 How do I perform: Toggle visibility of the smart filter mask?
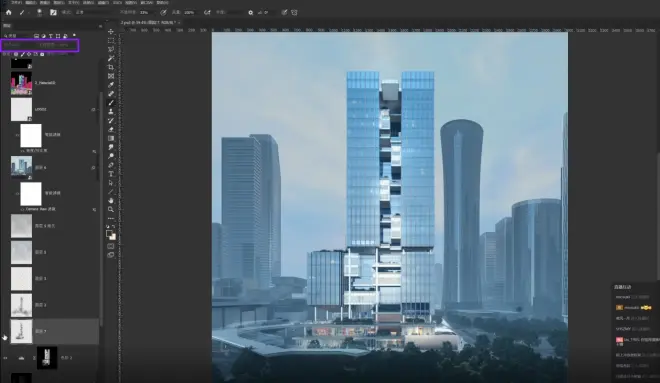[17, 135]
